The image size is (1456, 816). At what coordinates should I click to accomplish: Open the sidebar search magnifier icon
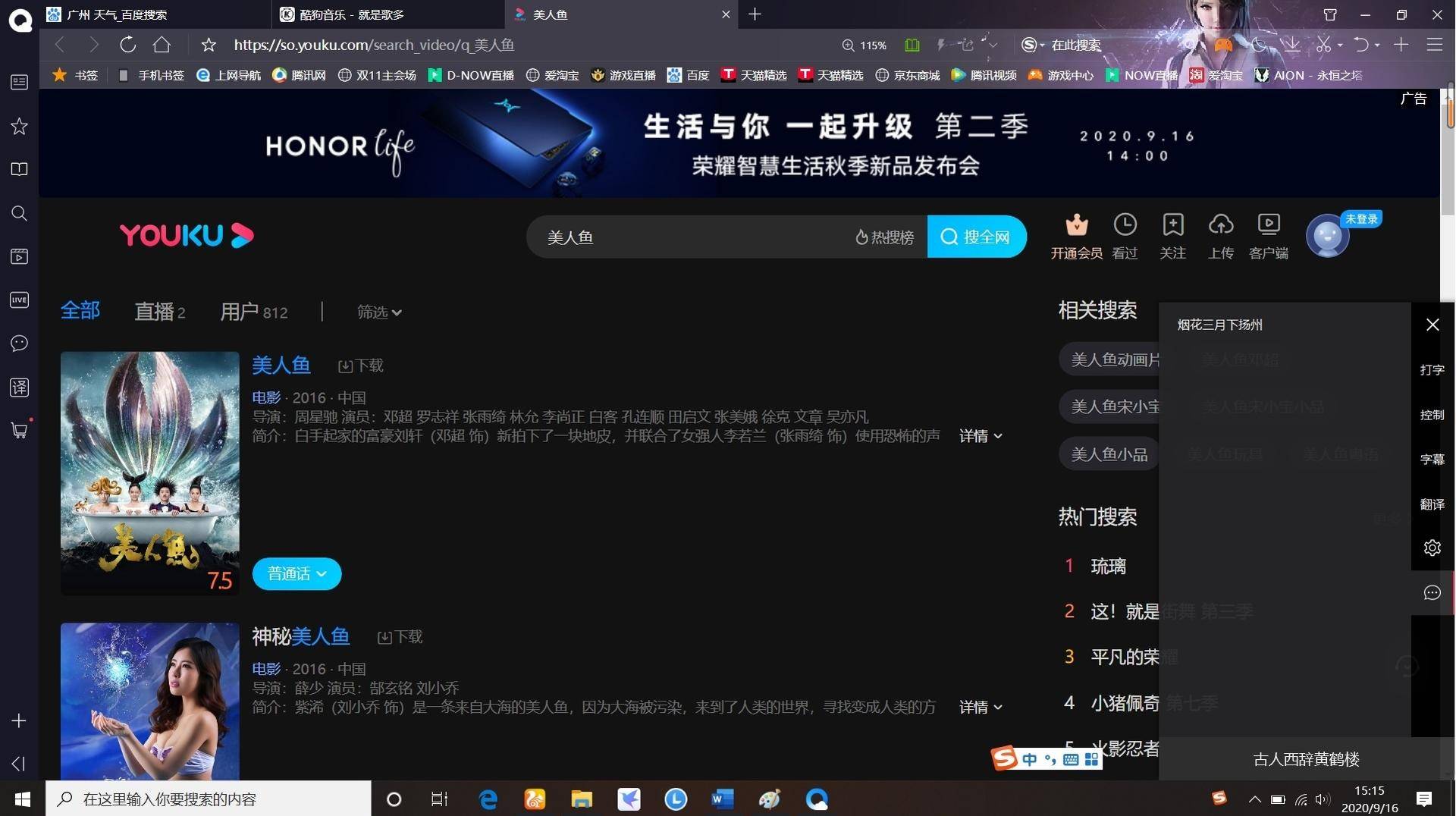click(19, 213)
